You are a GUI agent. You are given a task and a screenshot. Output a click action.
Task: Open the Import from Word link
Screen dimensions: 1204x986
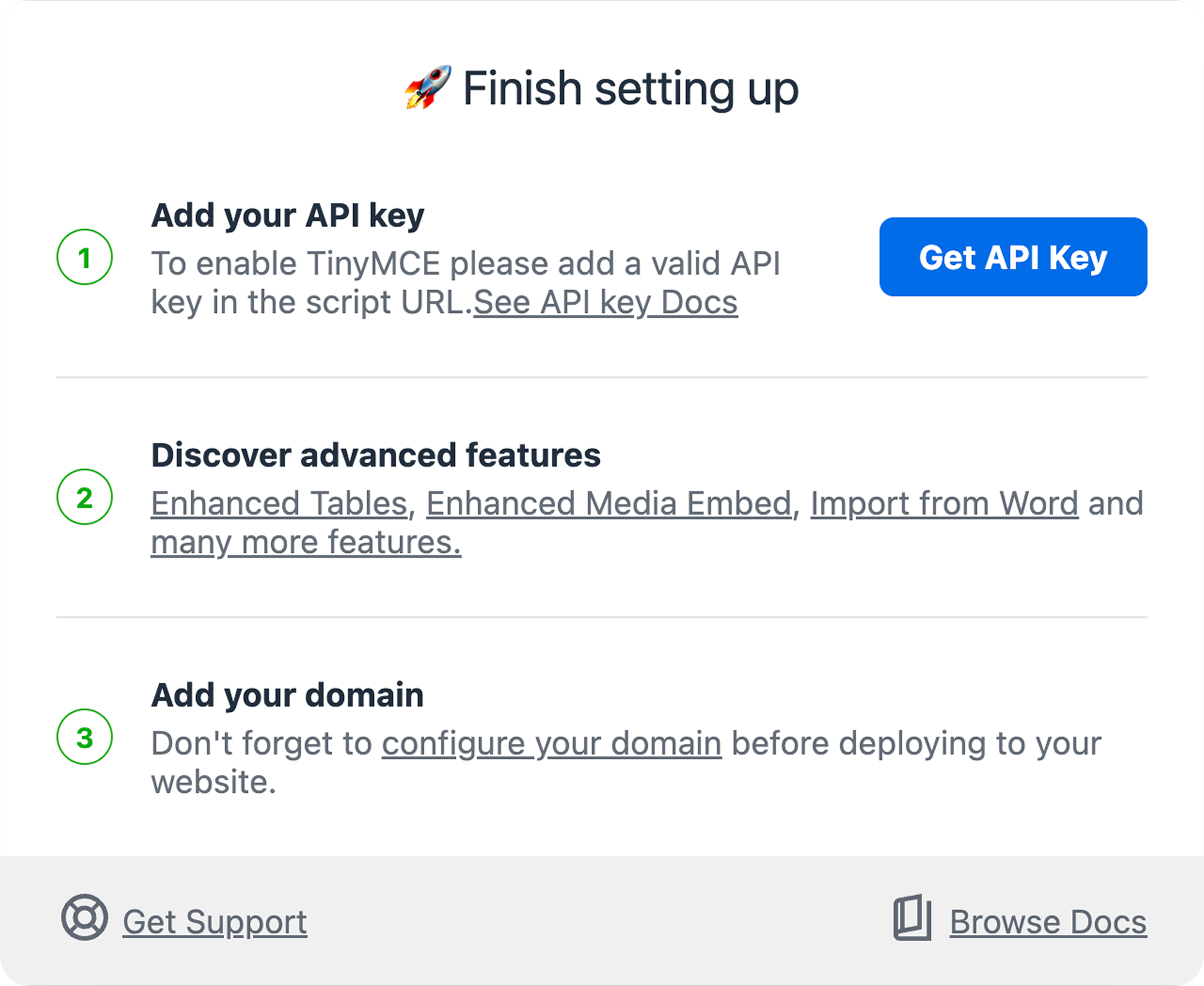[943, 502]
